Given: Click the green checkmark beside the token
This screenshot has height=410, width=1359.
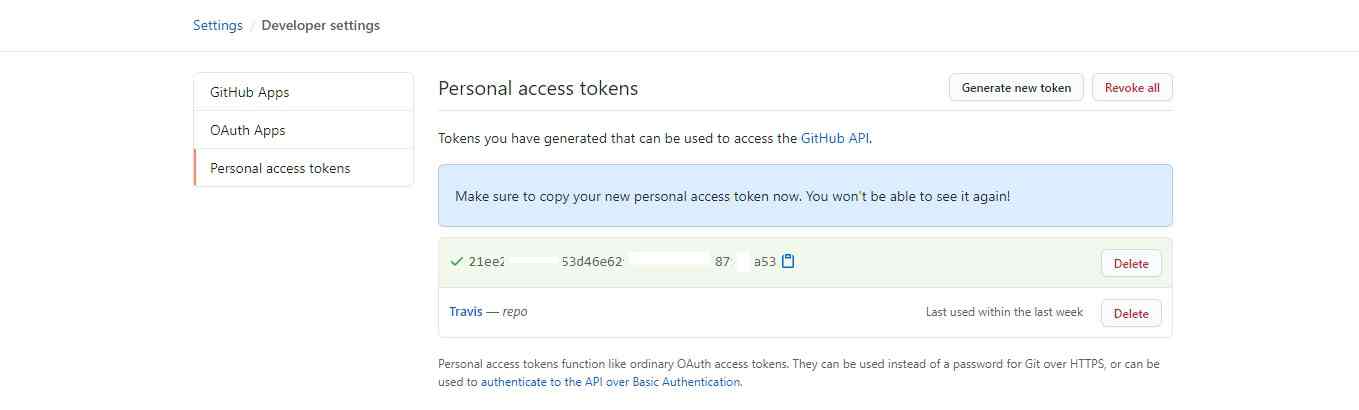Looking at the screenshot, I should tap(456, 262).
